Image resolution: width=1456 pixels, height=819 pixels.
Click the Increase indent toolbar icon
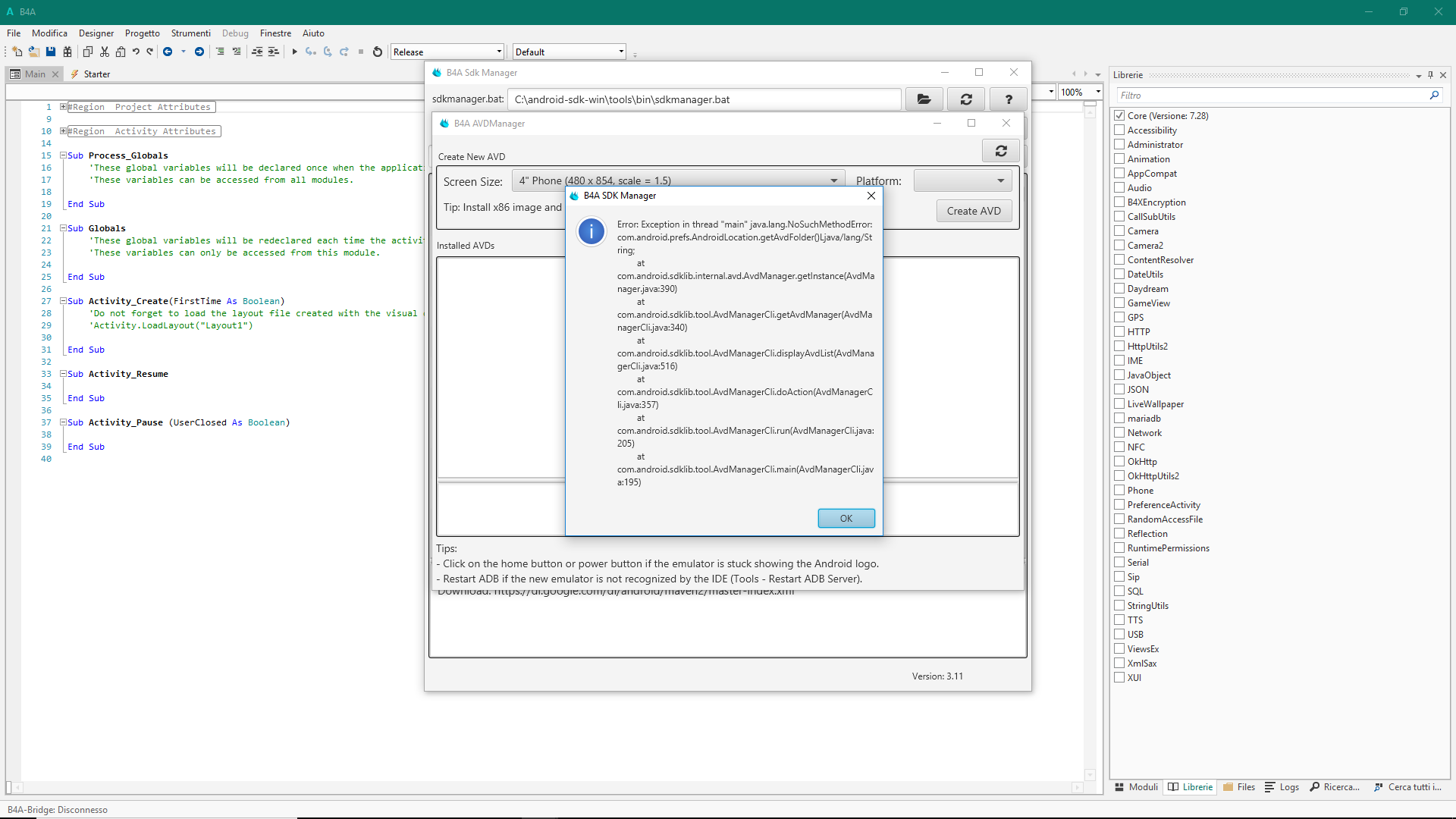(x=274, y=52)
